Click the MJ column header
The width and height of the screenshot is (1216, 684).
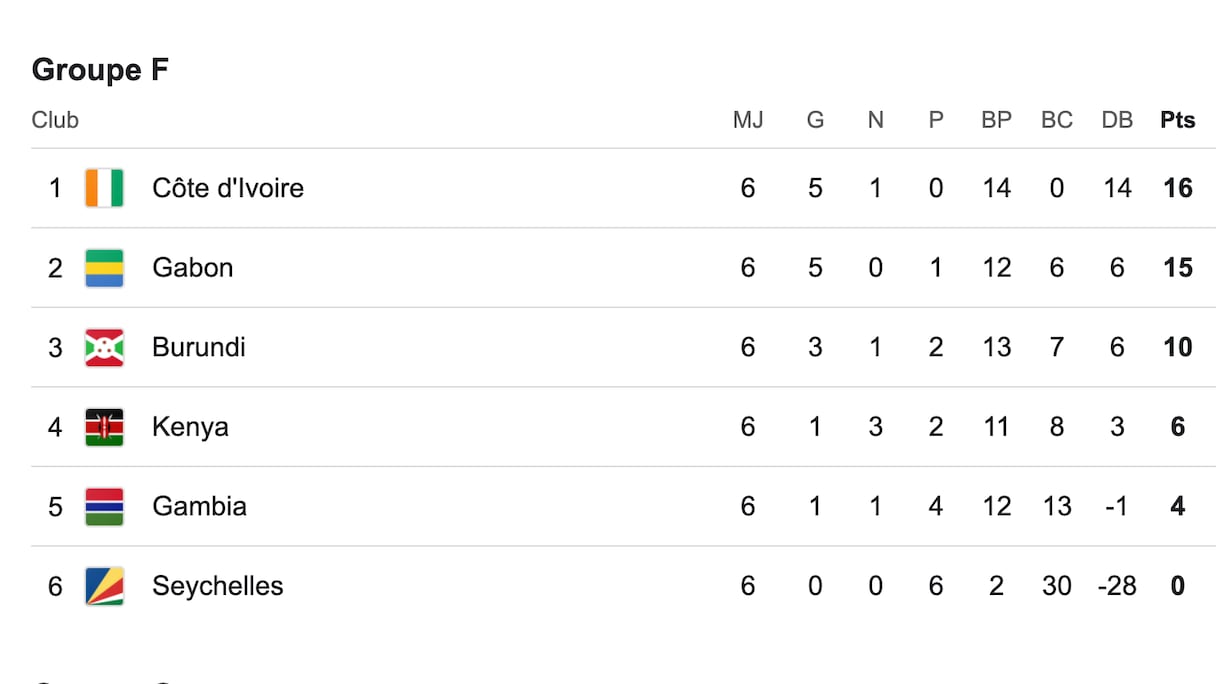(748, 120)
